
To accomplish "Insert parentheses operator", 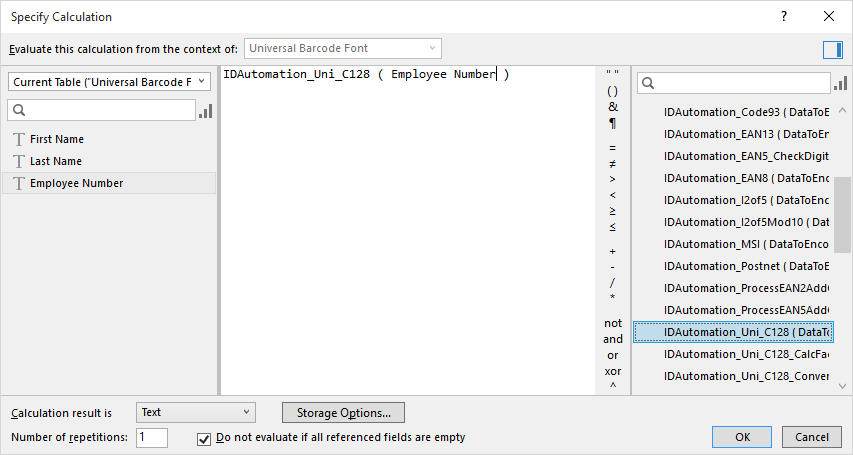I will pos(613,91).
